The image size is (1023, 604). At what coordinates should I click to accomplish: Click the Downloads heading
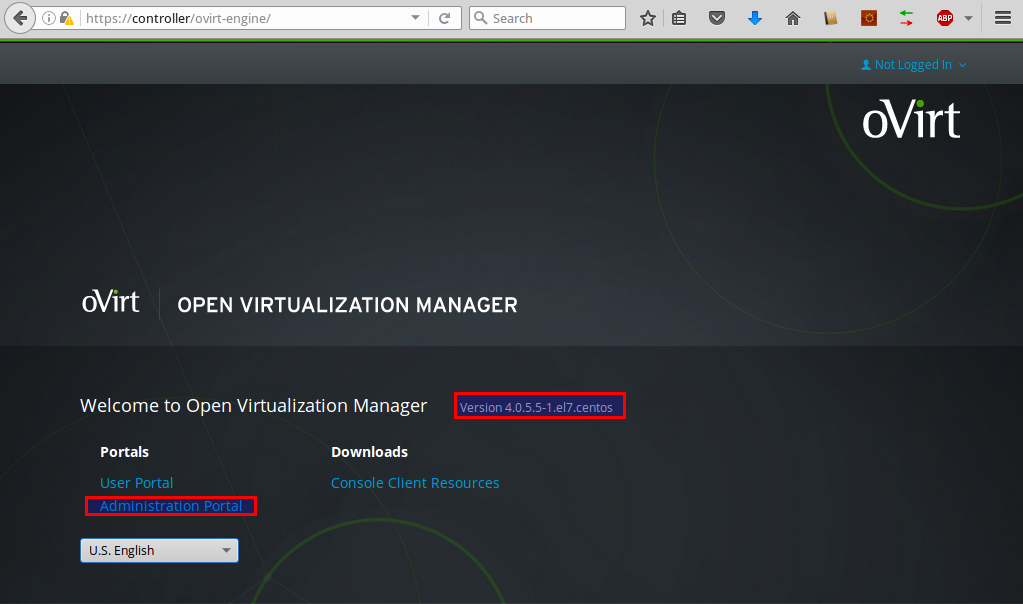coord(369,452)
